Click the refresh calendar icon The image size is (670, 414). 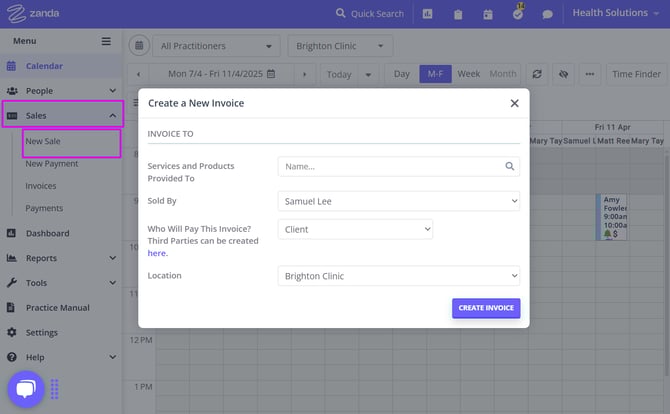coord(537,74)
